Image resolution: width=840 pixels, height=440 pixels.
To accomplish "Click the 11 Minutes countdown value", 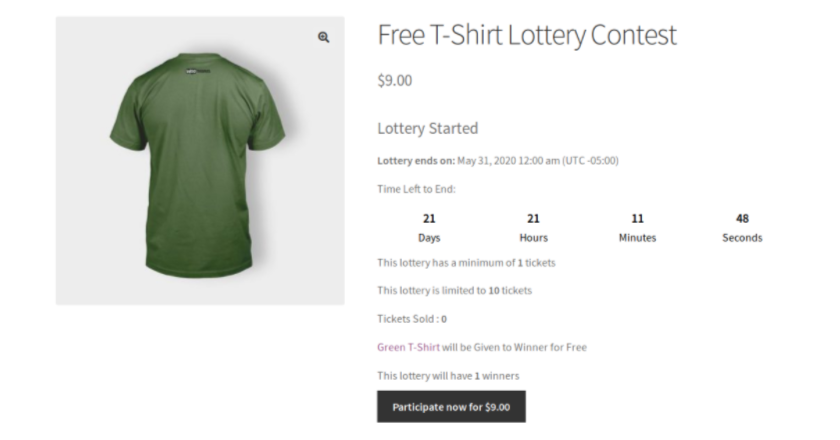I will (637, 219).
